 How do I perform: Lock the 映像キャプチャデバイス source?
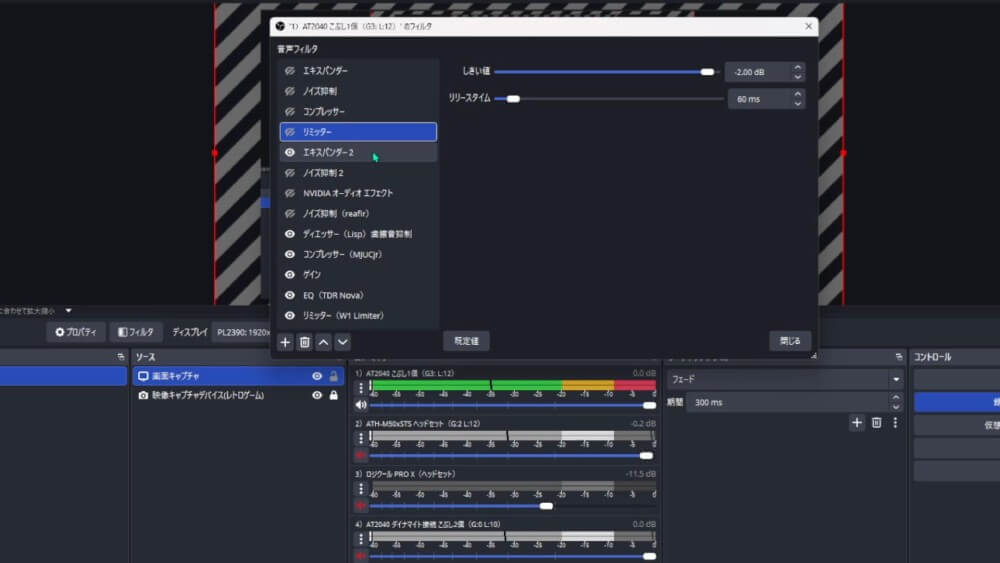tap(334, 395)
